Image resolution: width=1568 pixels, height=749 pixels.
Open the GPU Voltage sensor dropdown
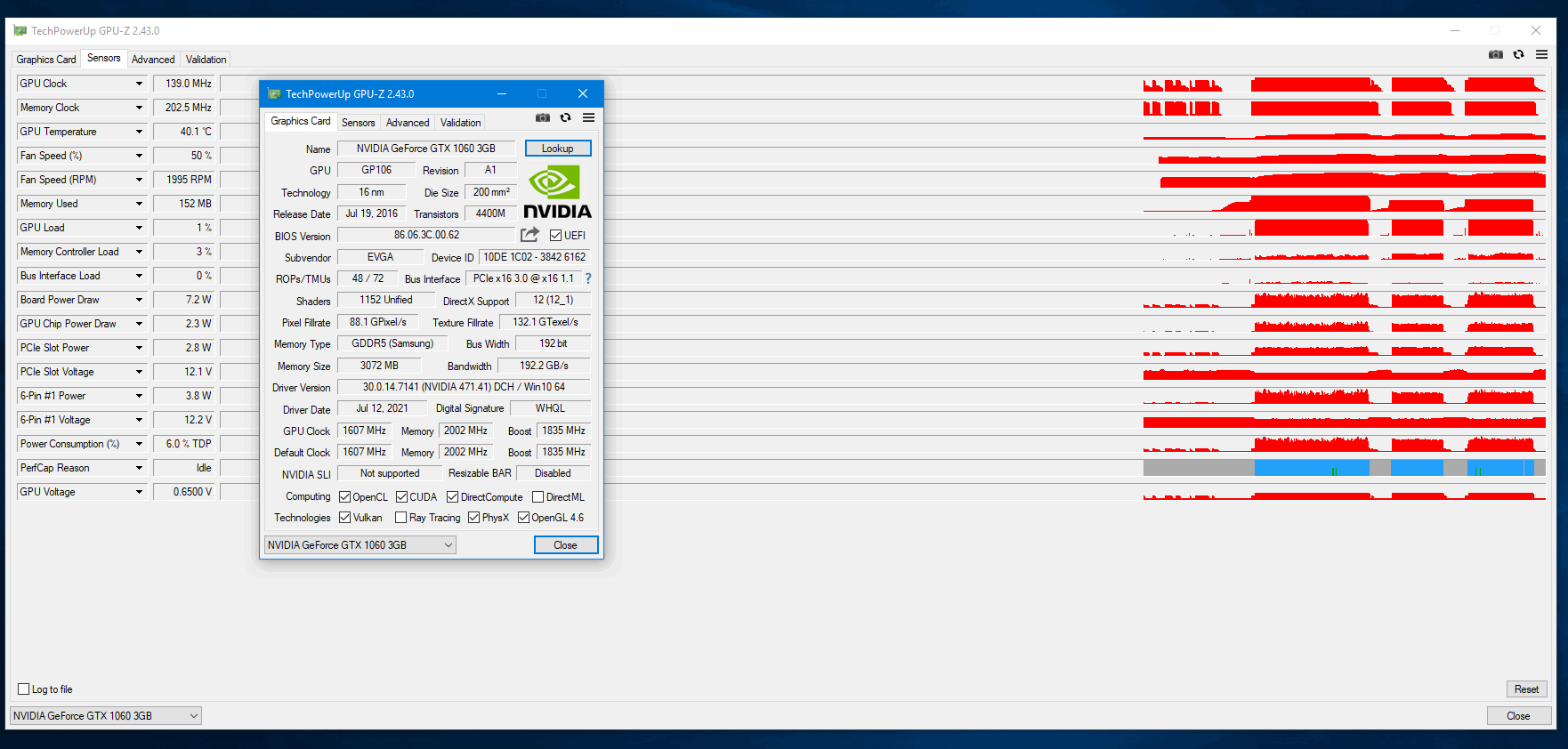click(139, 492)
